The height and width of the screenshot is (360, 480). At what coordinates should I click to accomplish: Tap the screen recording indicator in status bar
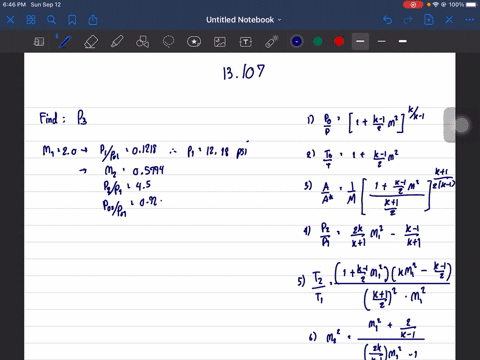pos(413,5)
